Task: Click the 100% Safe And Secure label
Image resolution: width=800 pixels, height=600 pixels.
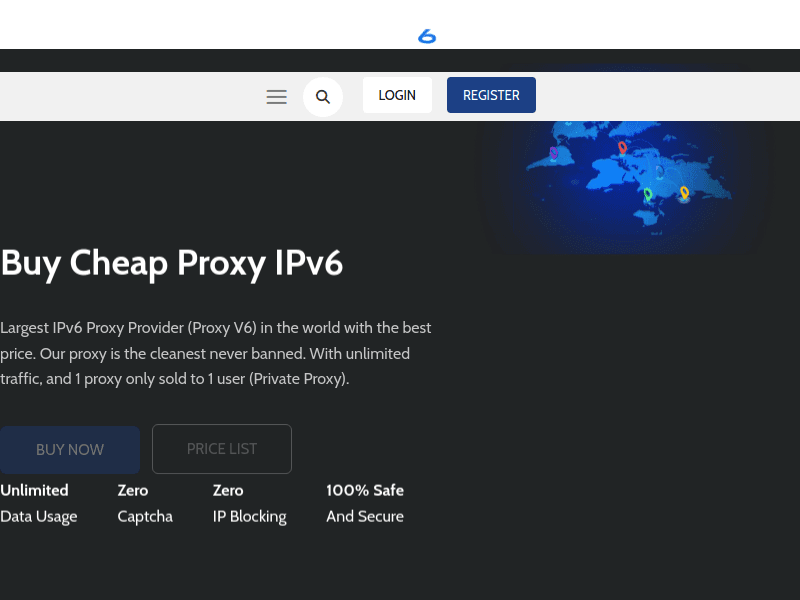Action: coord(365,503)
